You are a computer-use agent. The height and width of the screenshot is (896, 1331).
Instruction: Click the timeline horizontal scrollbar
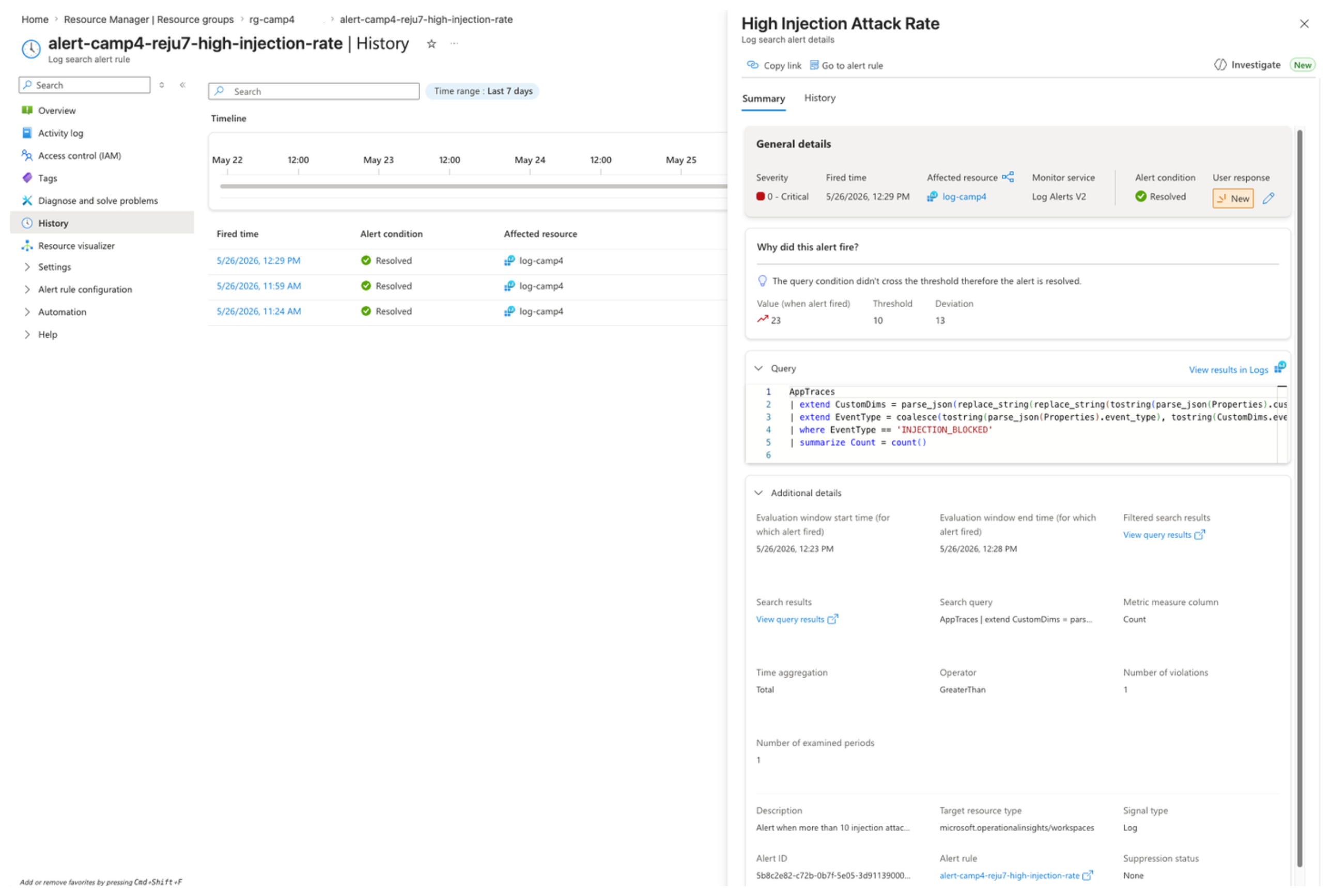click(473, 186)
